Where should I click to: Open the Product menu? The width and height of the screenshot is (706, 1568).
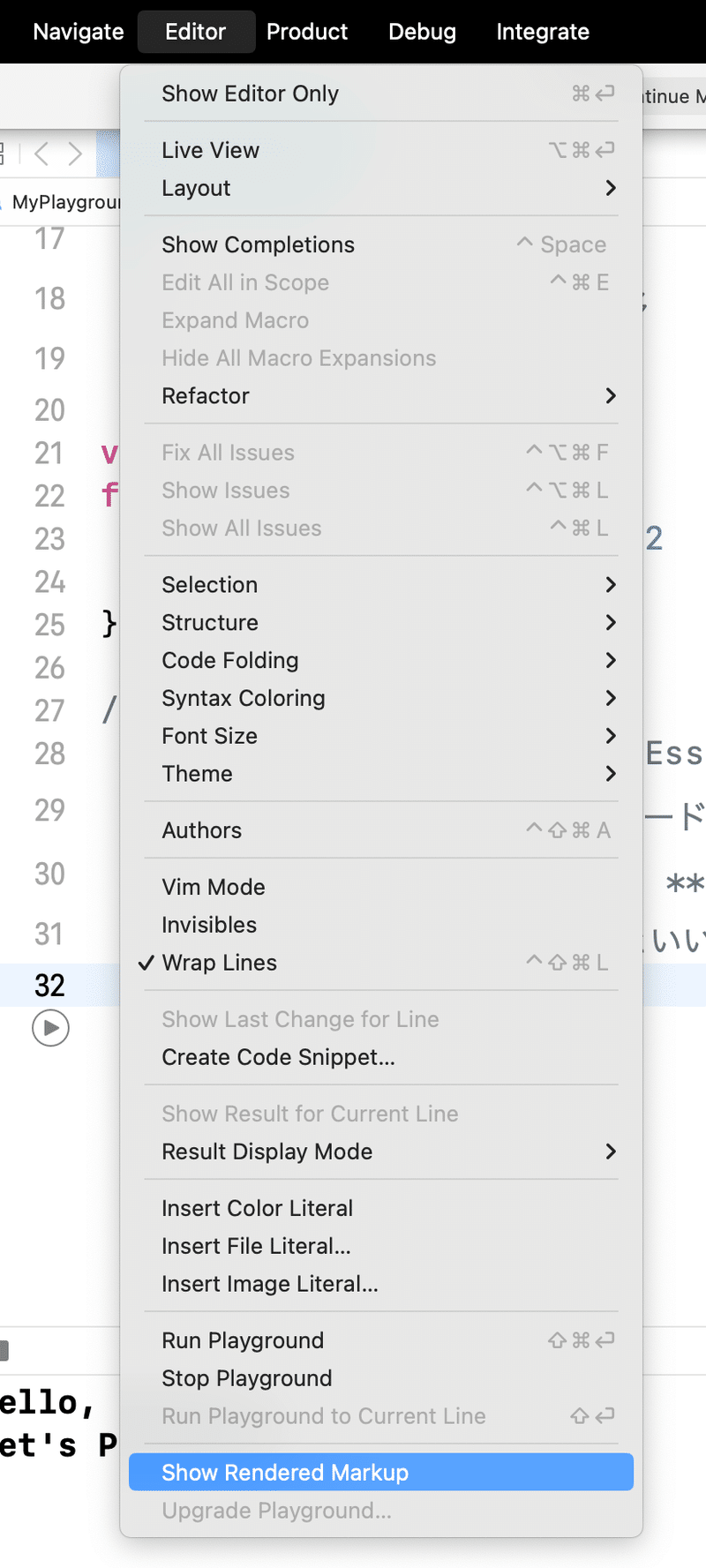click(307, 32)
